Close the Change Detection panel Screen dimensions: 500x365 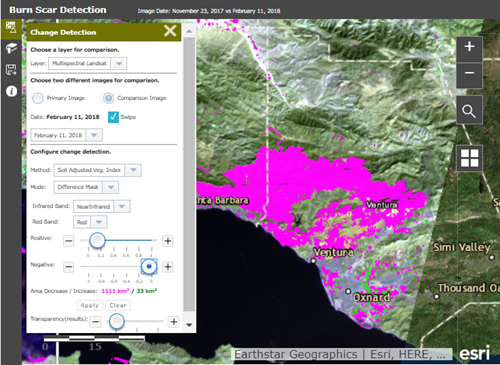[x=170, y=31]
